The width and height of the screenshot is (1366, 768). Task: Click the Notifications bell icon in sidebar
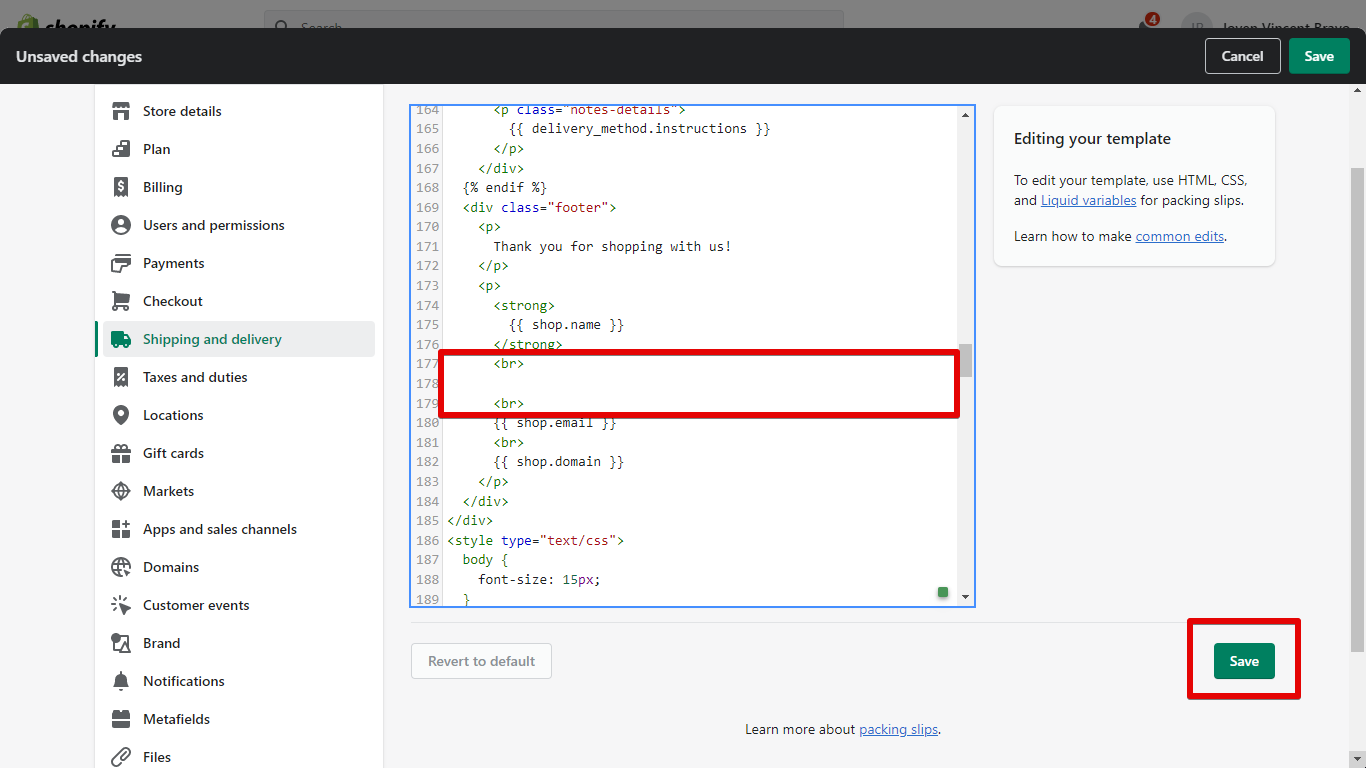121,681
